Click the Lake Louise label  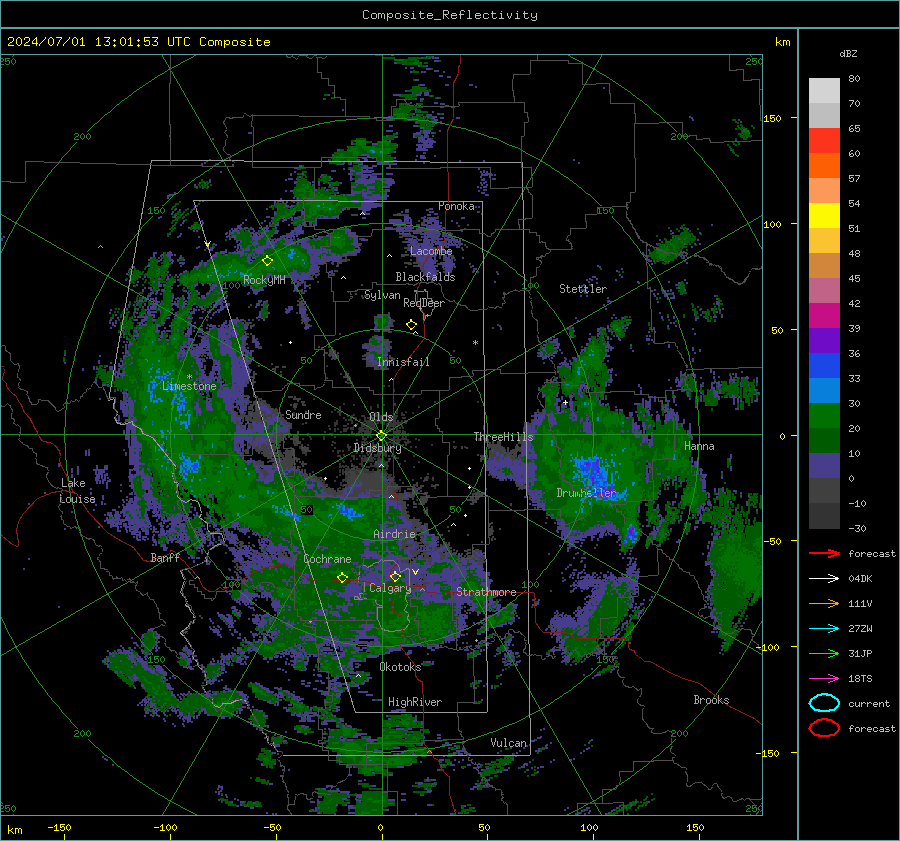click(x=77, y=491)
